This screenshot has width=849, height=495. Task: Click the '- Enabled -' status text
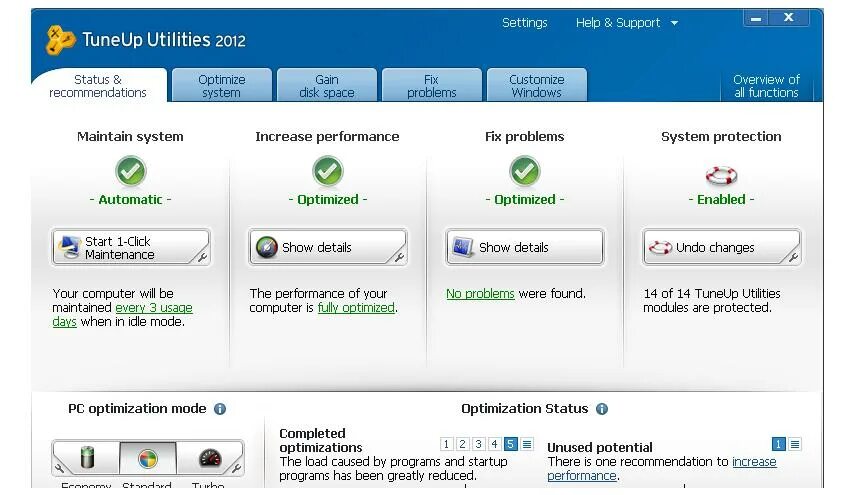pos(721,199)
